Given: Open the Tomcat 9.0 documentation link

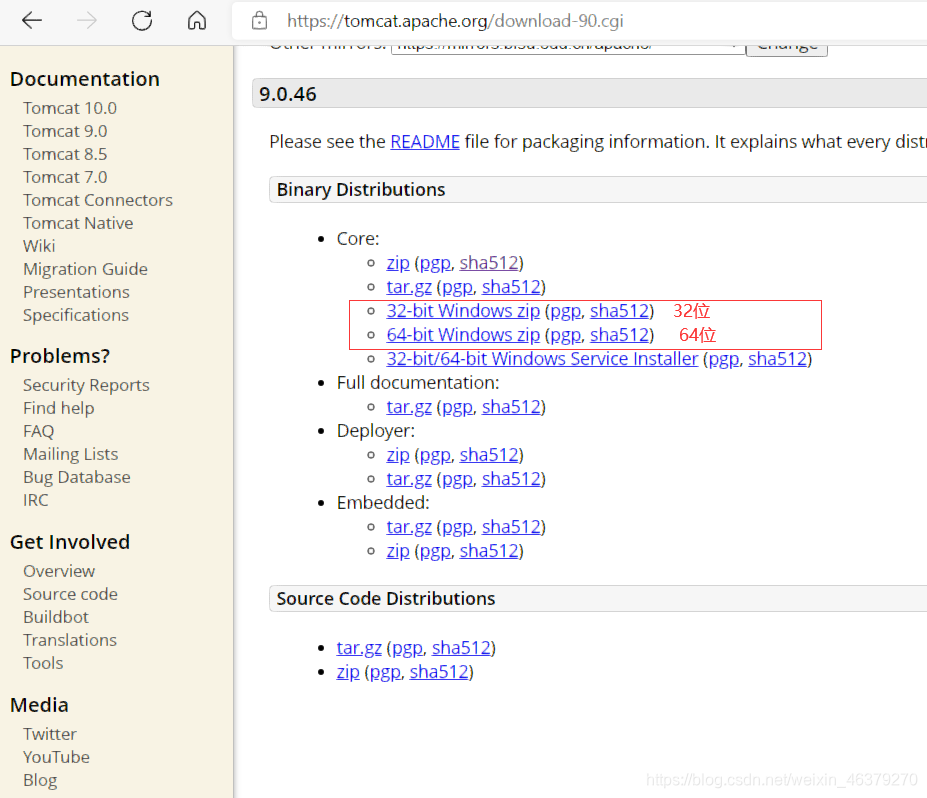Looking at the screenshot, I should click(65, 131).
